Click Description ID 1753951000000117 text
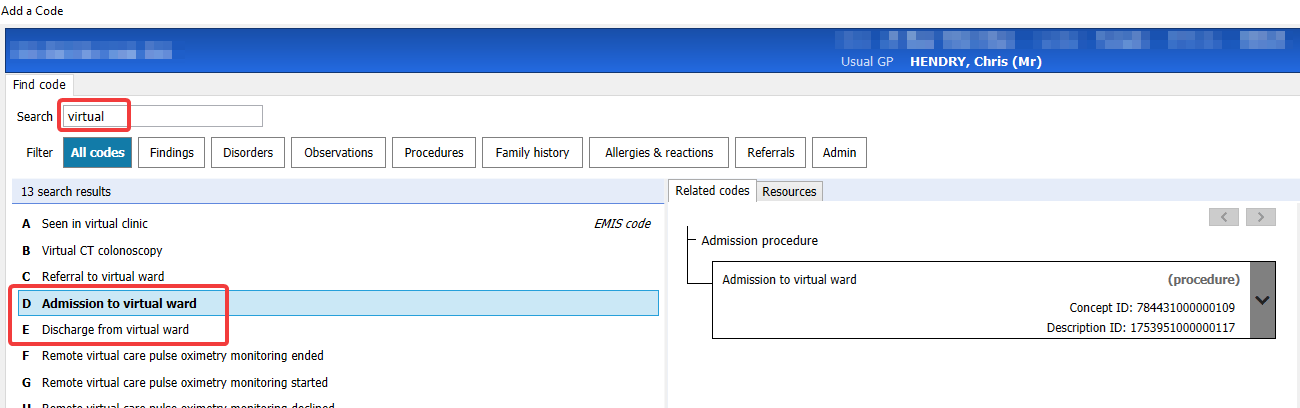The width and height of the screenshot is (1300, 408). (x=1141, y=327)
